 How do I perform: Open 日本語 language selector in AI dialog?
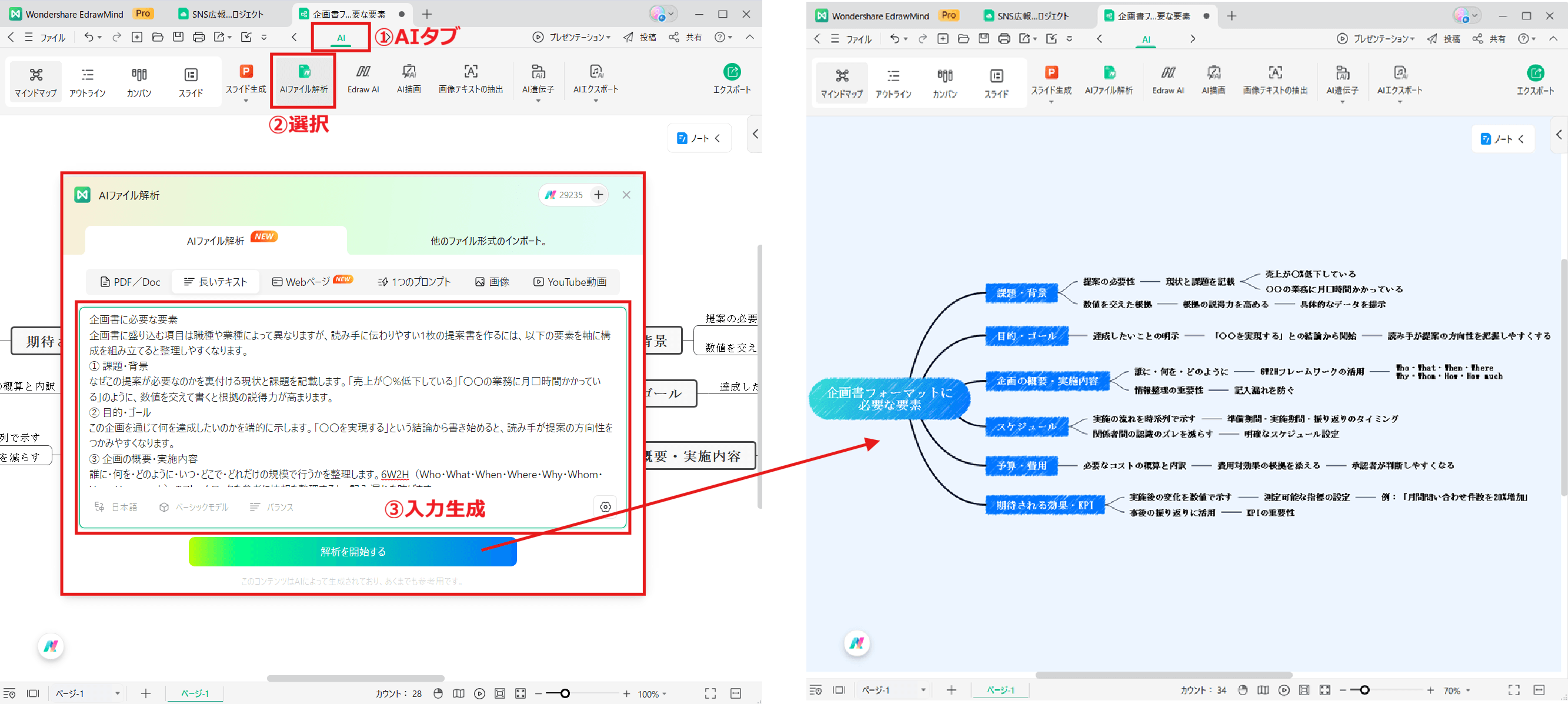point(116,507)
